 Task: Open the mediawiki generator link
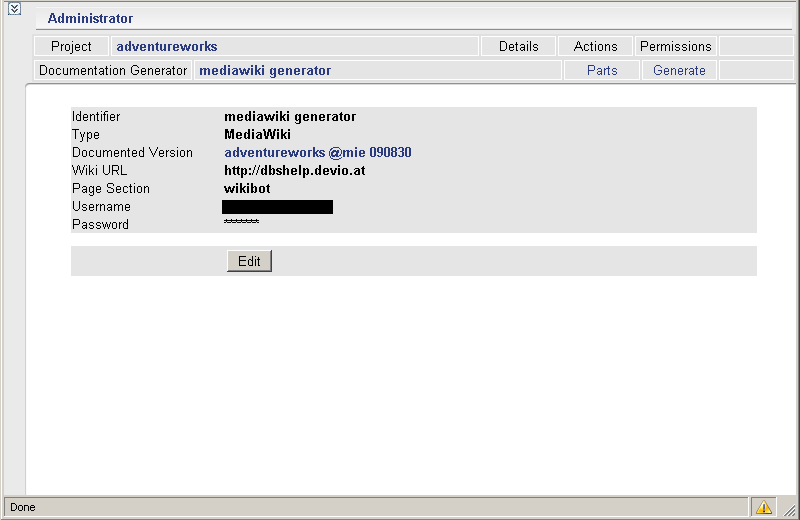click(x=265, y=70)
